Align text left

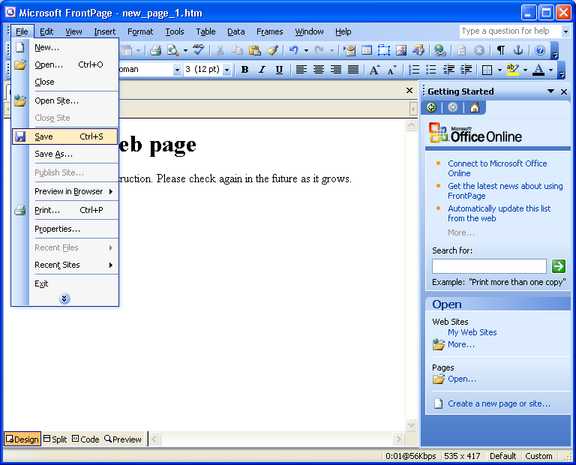tap(301, 69)
